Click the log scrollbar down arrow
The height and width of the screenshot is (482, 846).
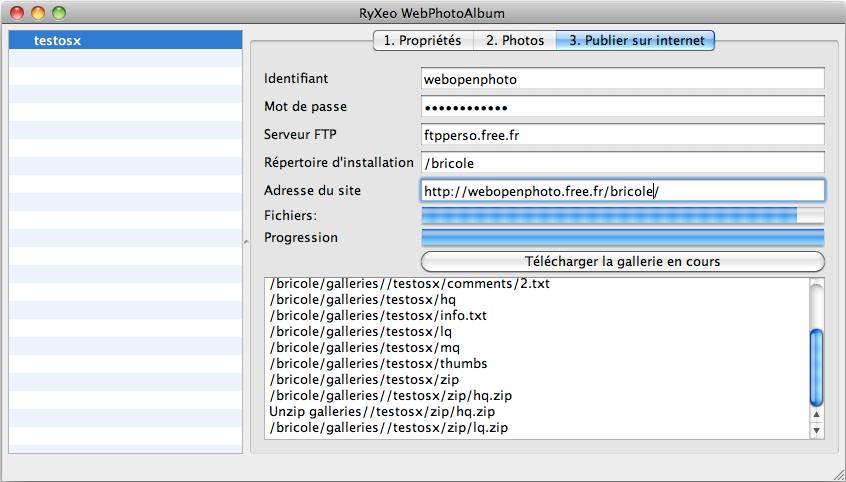click(x=816, y=430)
